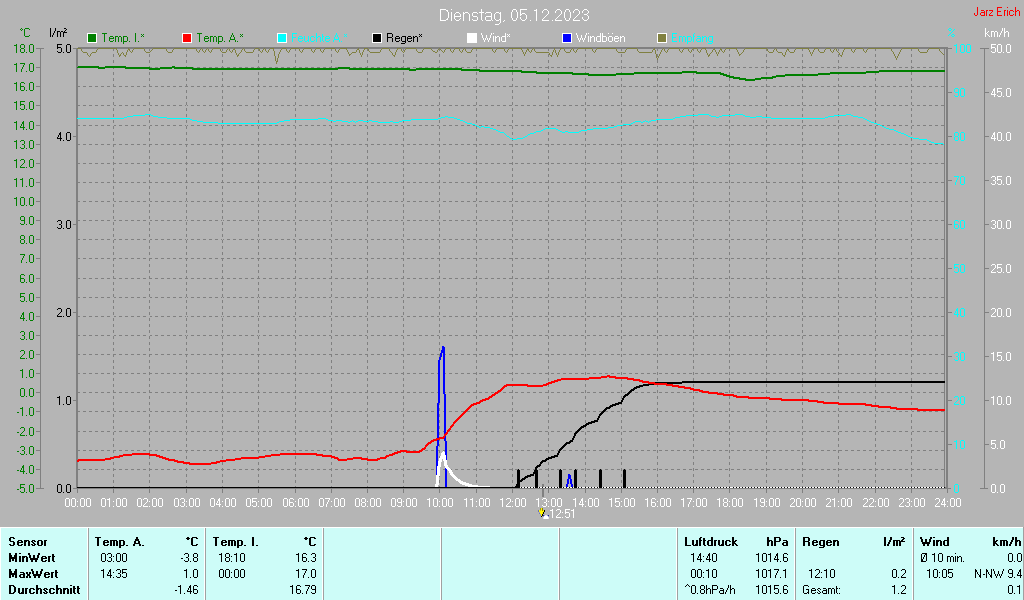Click the indoor minimum value '16.3'
1024x600 pixels.
click(x=306, y=558)
